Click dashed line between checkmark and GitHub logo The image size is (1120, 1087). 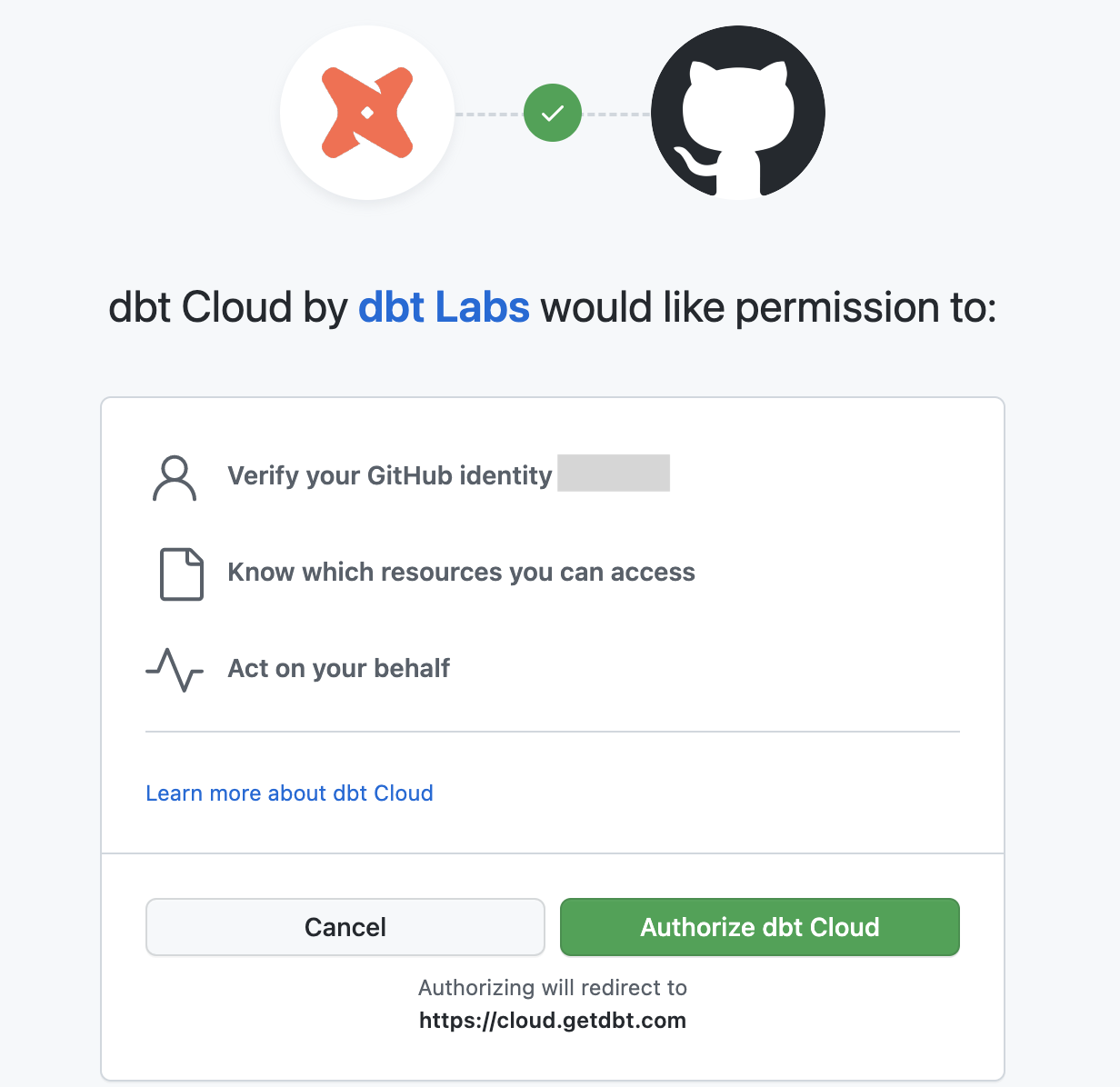(x=616, y=115)
